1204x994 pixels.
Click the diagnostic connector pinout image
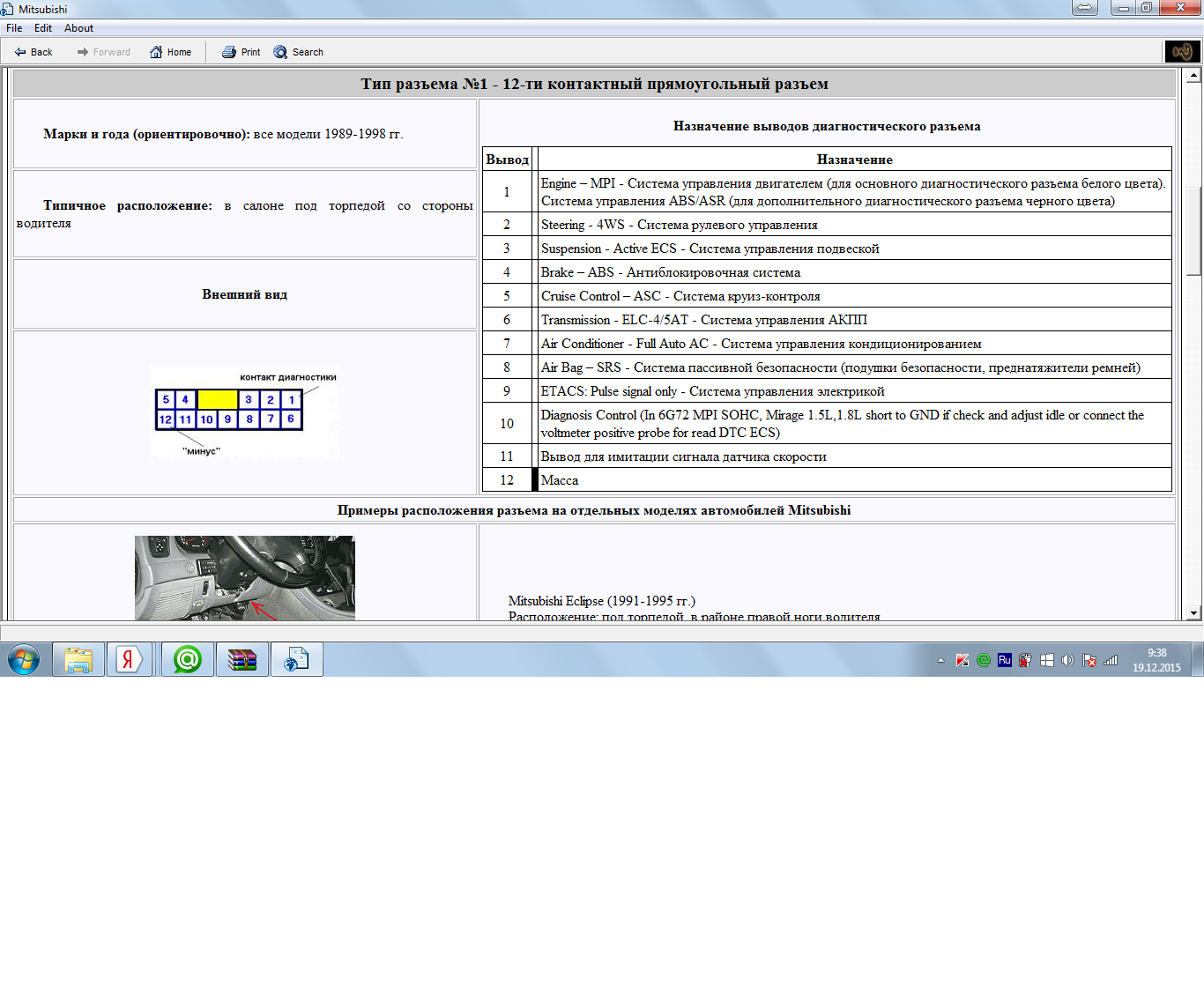click(244, 412)
